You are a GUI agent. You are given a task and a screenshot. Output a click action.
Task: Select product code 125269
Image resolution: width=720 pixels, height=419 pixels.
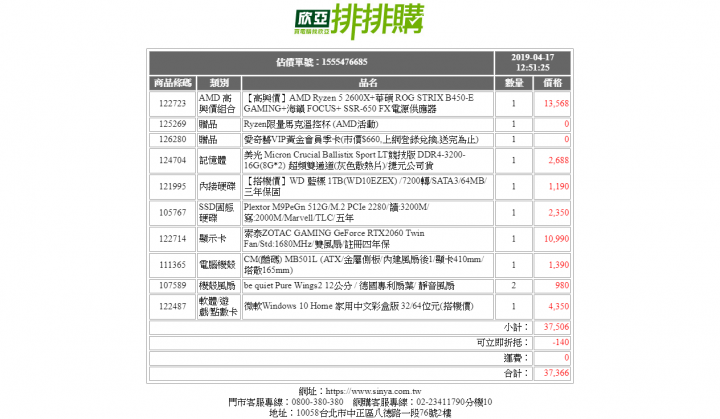click(173, 125)
